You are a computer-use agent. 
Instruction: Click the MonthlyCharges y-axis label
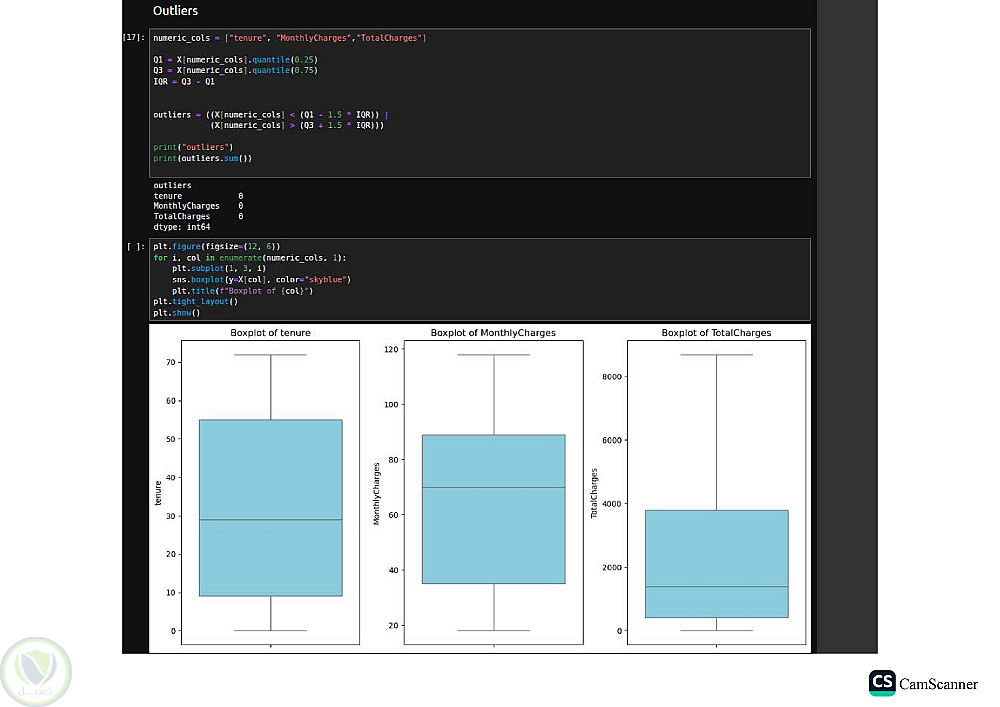376,494
